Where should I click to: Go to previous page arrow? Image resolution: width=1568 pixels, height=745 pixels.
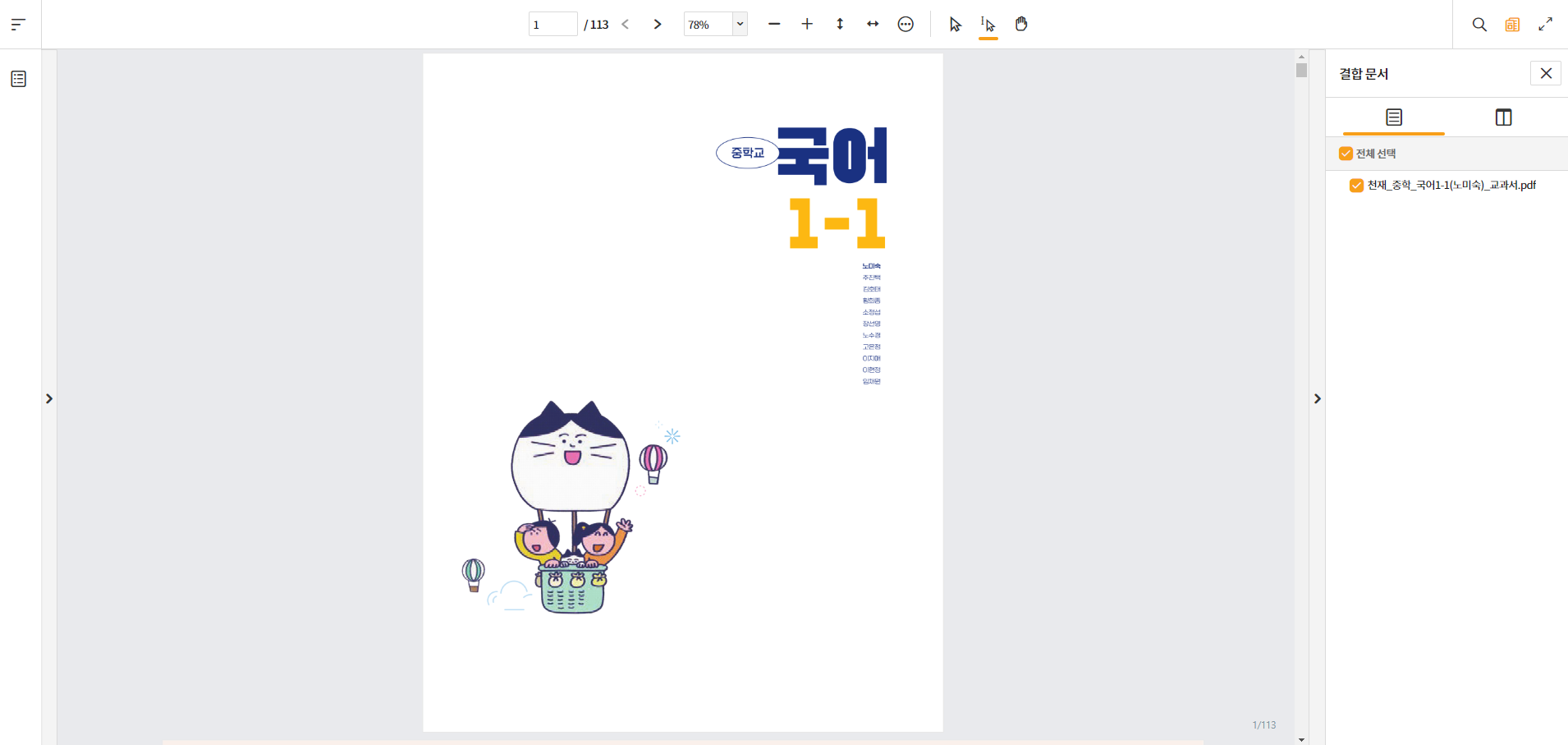pos(626,25)
